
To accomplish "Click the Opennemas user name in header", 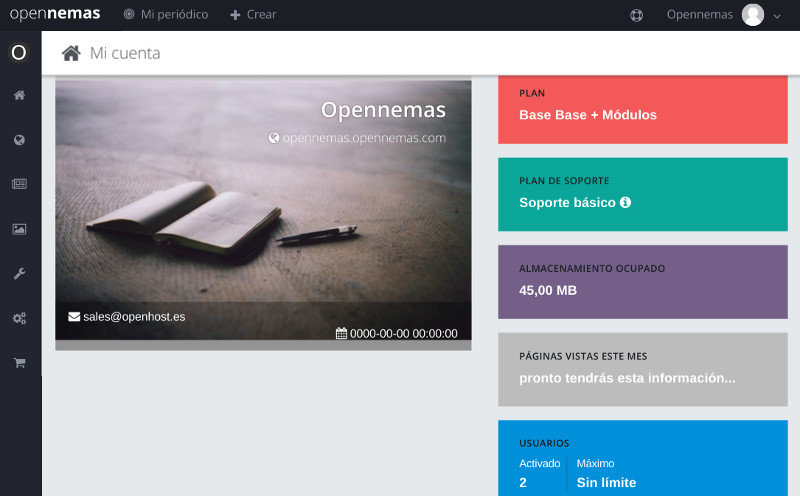I will click(x=699, y=14).
